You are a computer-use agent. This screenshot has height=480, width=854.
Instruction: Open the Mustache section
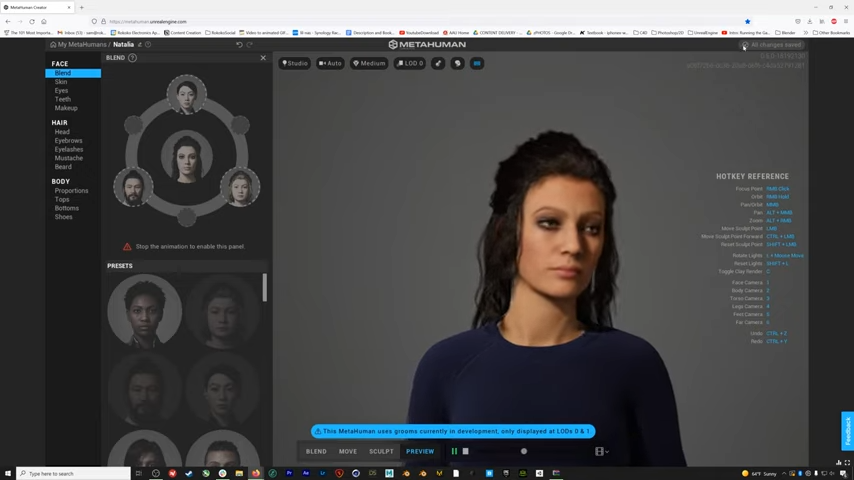[x=69, y=158]
